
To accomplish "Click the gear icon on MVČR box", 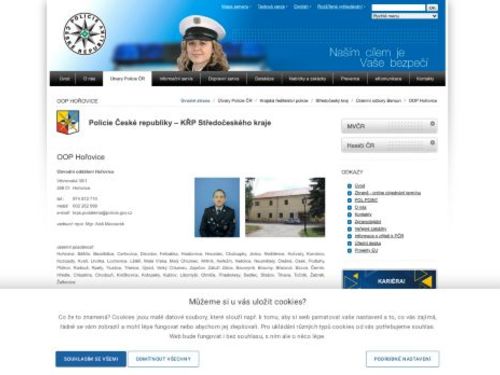I will point(432,124).
